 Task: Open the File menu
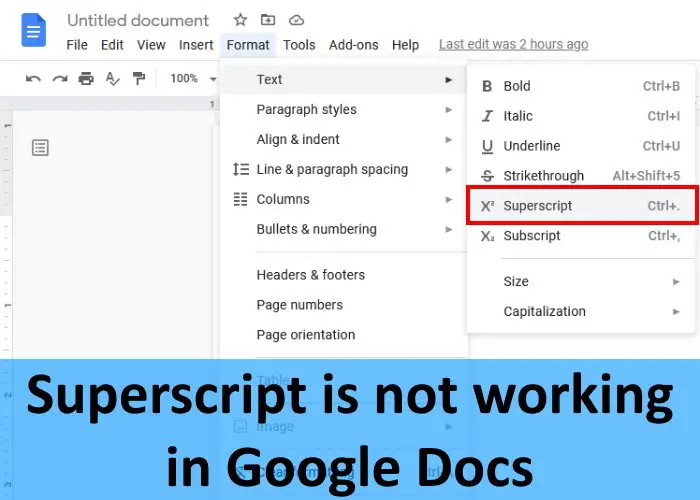(x=77, y=45)
